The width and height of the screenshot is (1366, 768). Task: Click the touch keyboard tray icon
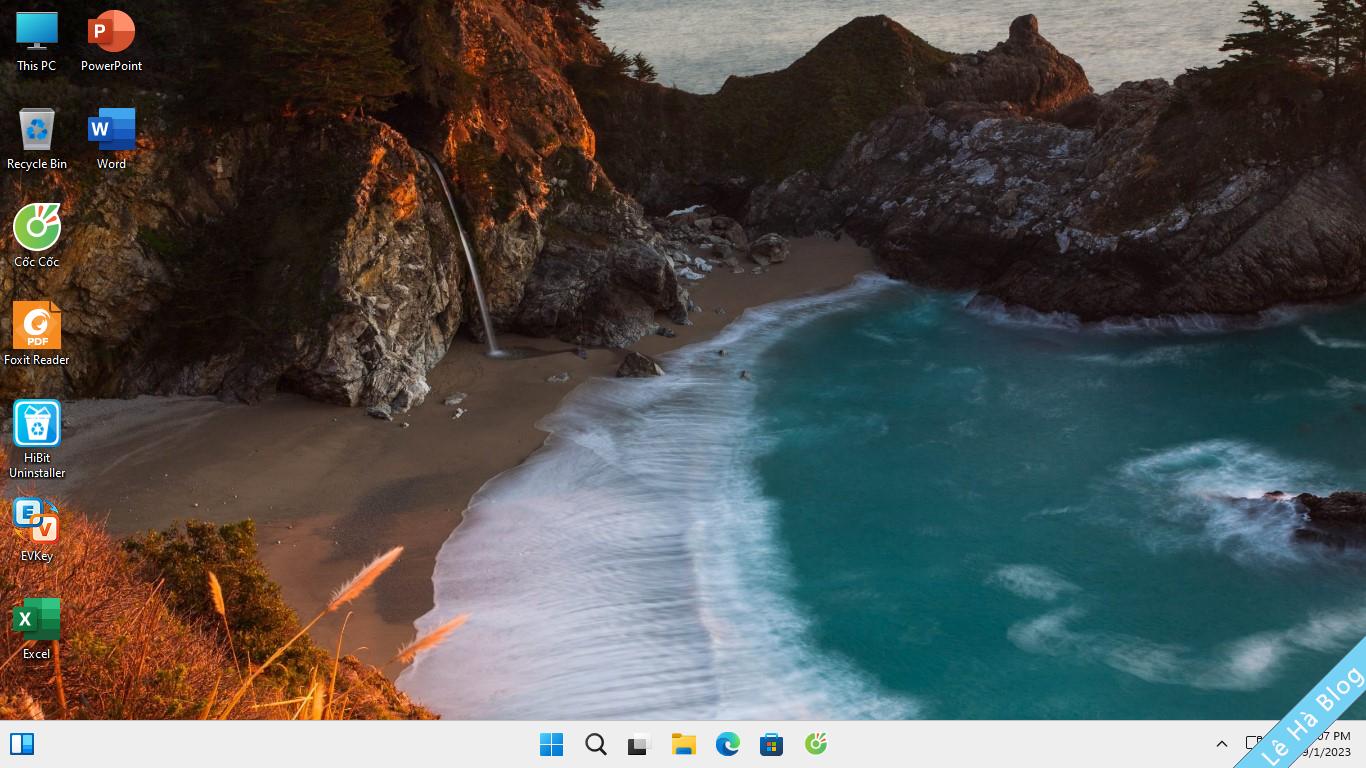[1252, 744]
